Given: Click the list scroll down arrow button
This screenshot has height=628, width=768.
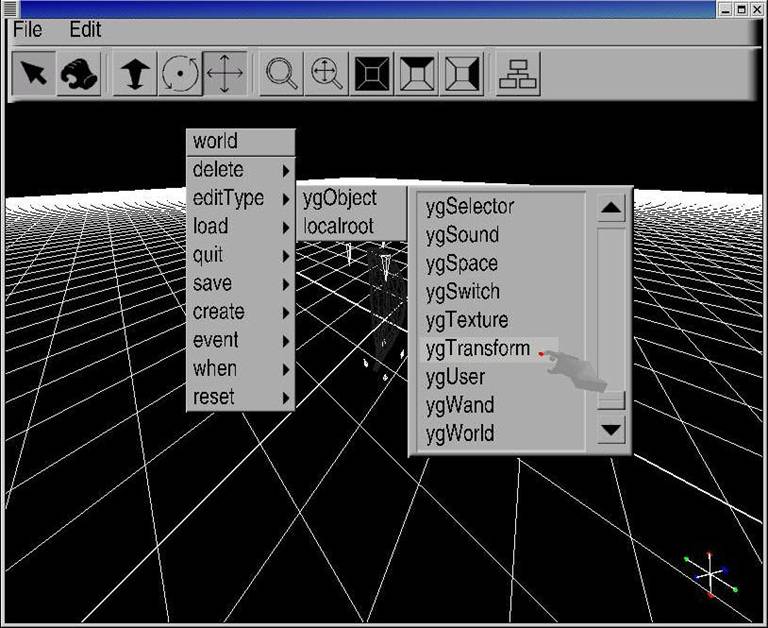Looking at the screenshot, I should 611,430.
